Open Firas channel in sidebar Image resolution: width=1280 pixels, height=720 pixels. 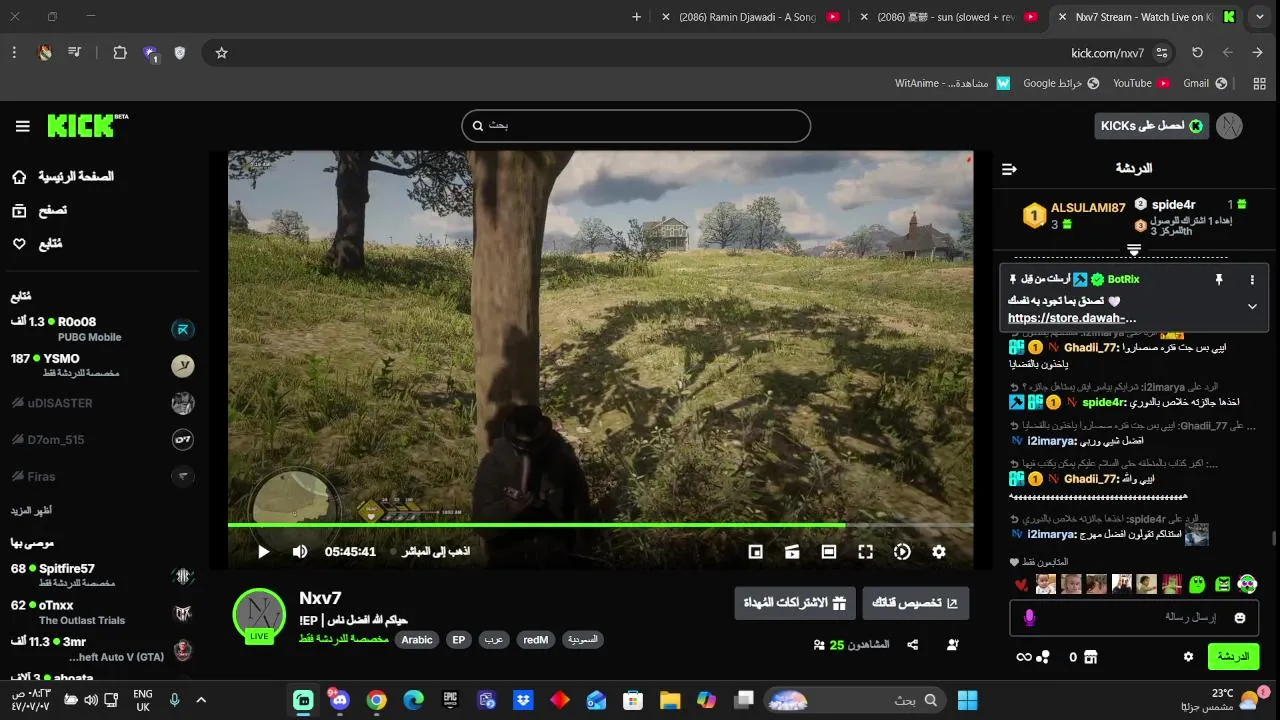[x=103, y=476]
